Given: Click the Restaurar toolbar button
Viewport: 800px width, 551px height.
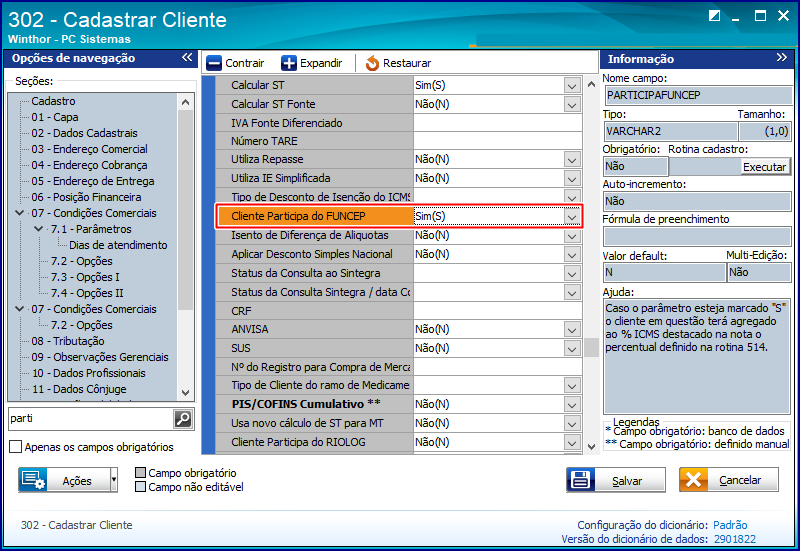Looking at the screenshot, I should (398, 63).
